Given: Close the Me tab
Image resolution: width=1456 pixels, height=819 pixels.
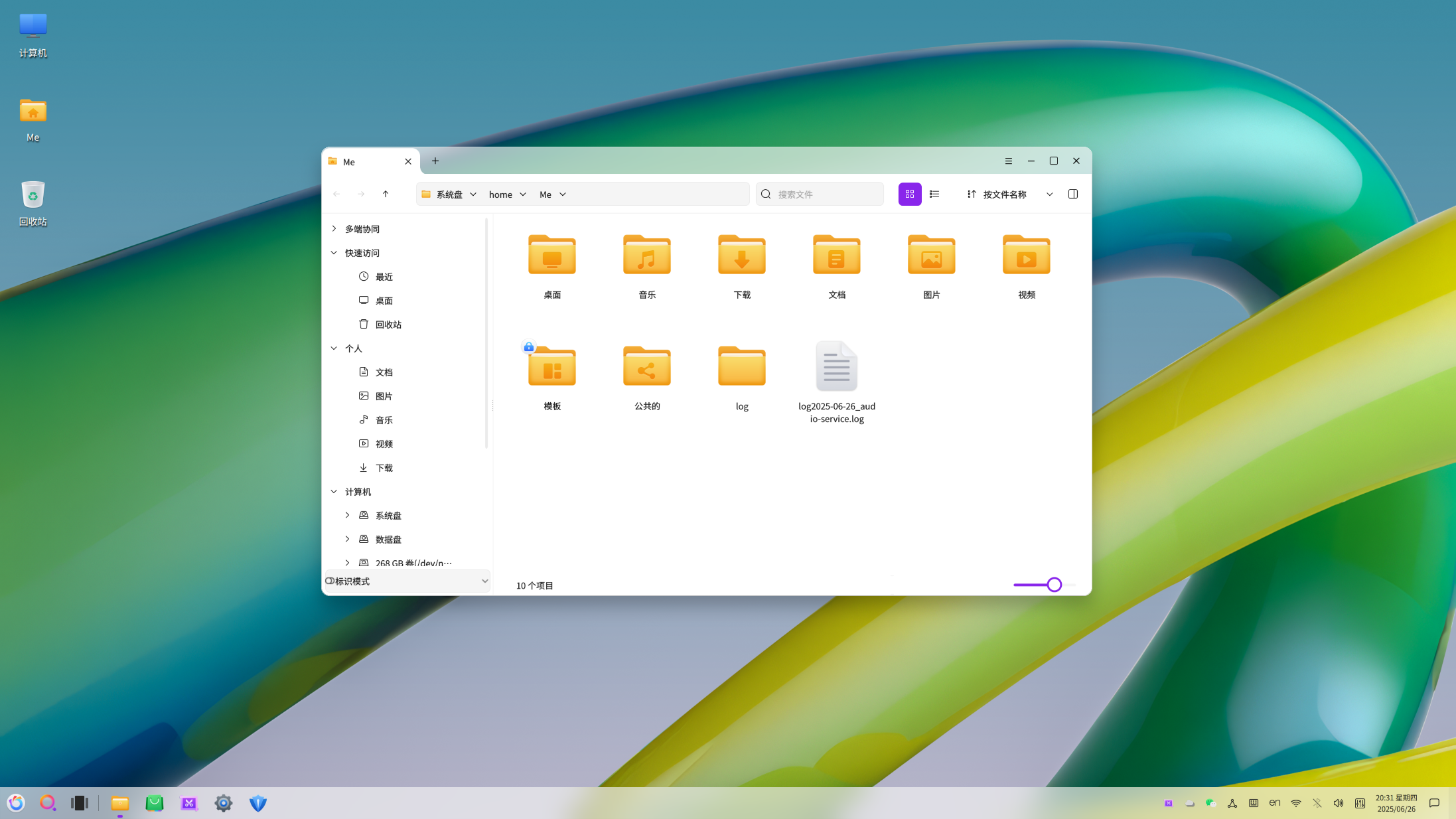Looking at the screenshot, I should coord(408,161).
